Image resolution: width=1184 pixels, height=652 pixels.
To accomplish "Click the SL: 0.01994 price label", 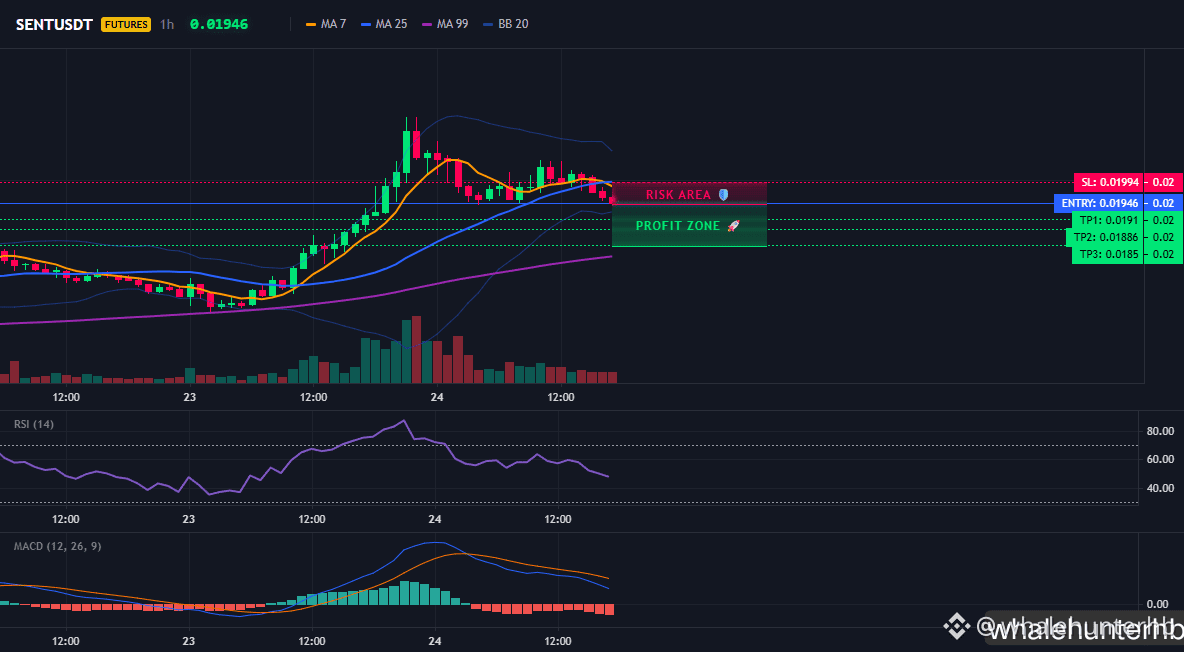I will pyautogui.click(x=1108, y=182).
